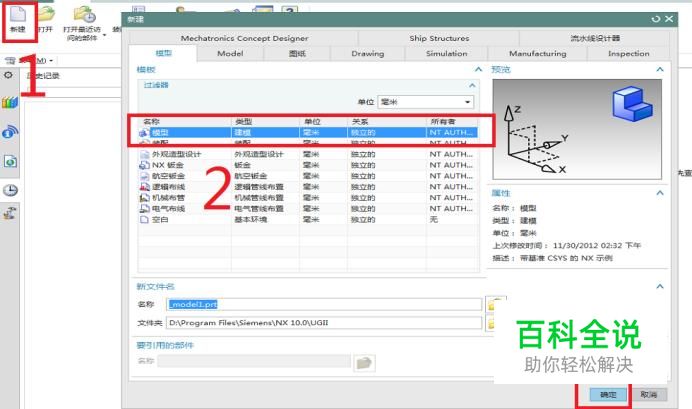Click the 确定 OK button
The height and width of the screenshot is (409, 692).
(608, 394)
